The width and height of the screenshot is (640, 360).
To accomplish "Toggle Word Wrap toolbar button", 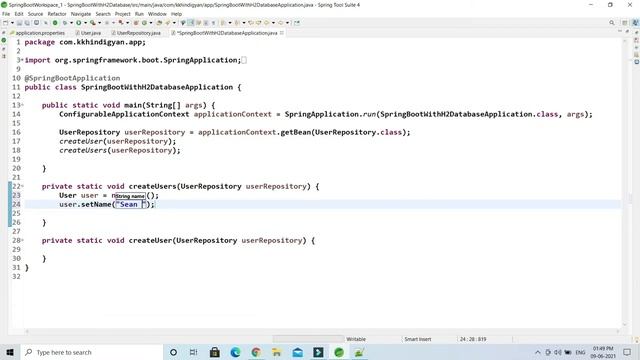I will tap(198, 23).
